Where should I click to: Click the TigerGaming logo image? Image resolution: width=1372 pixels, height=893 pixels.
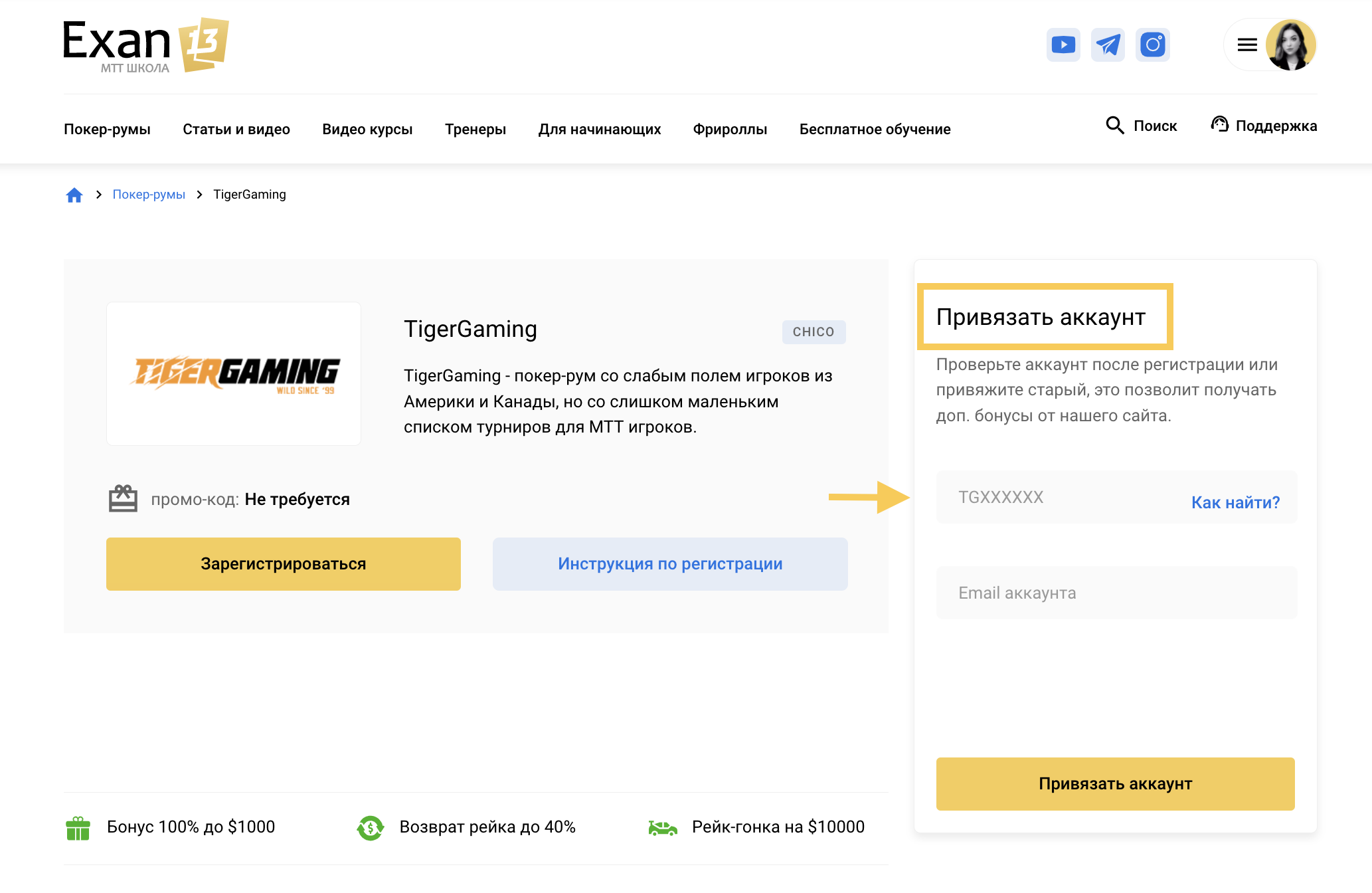234,373
